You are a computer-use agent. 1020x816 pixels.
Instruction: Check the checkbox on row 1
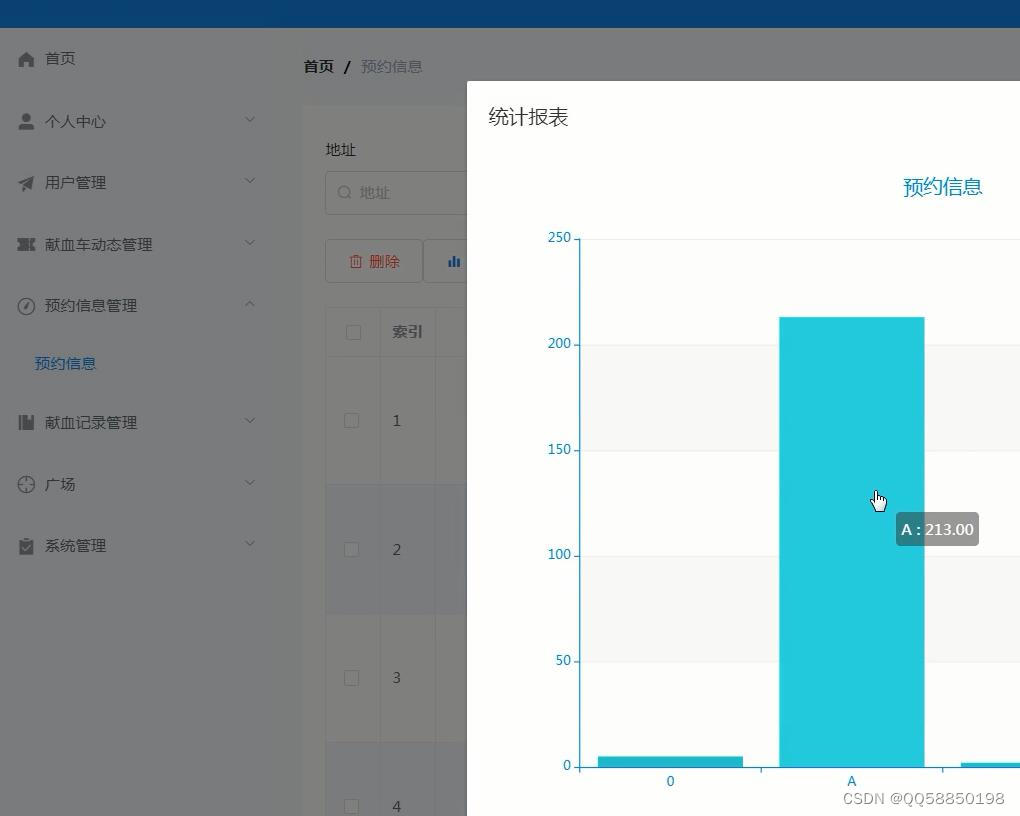[x=351, y=420]
